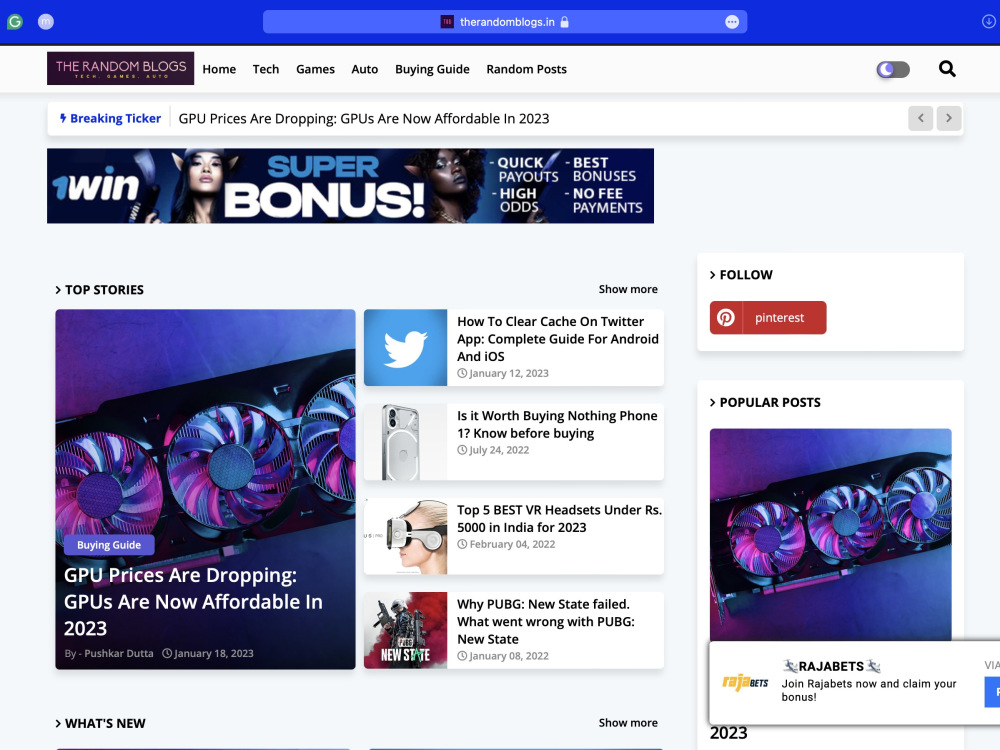Open the address bar ellipsis menu
This screenshot has width=1000, height=750.
click(732, 22)
